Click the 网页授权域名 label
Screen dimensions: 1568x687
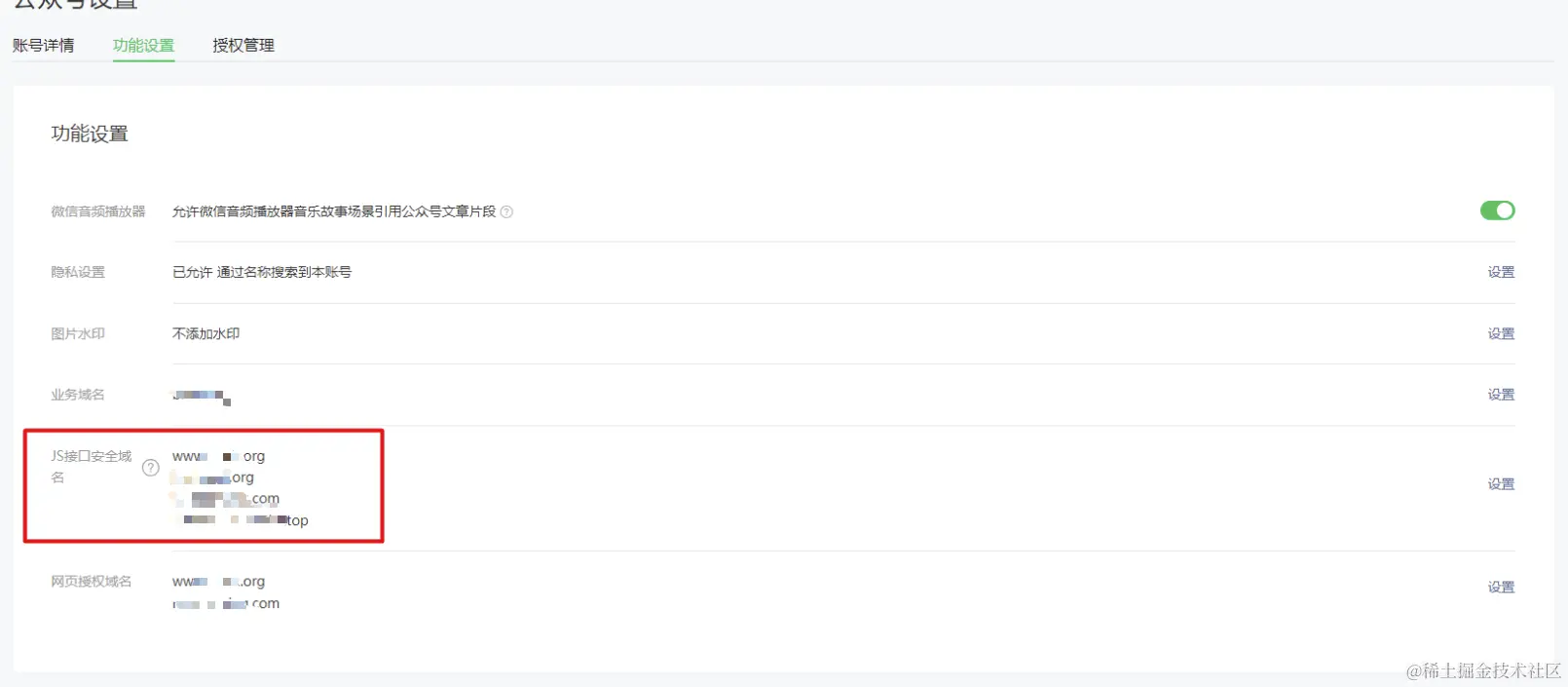[x=91, y=582]
